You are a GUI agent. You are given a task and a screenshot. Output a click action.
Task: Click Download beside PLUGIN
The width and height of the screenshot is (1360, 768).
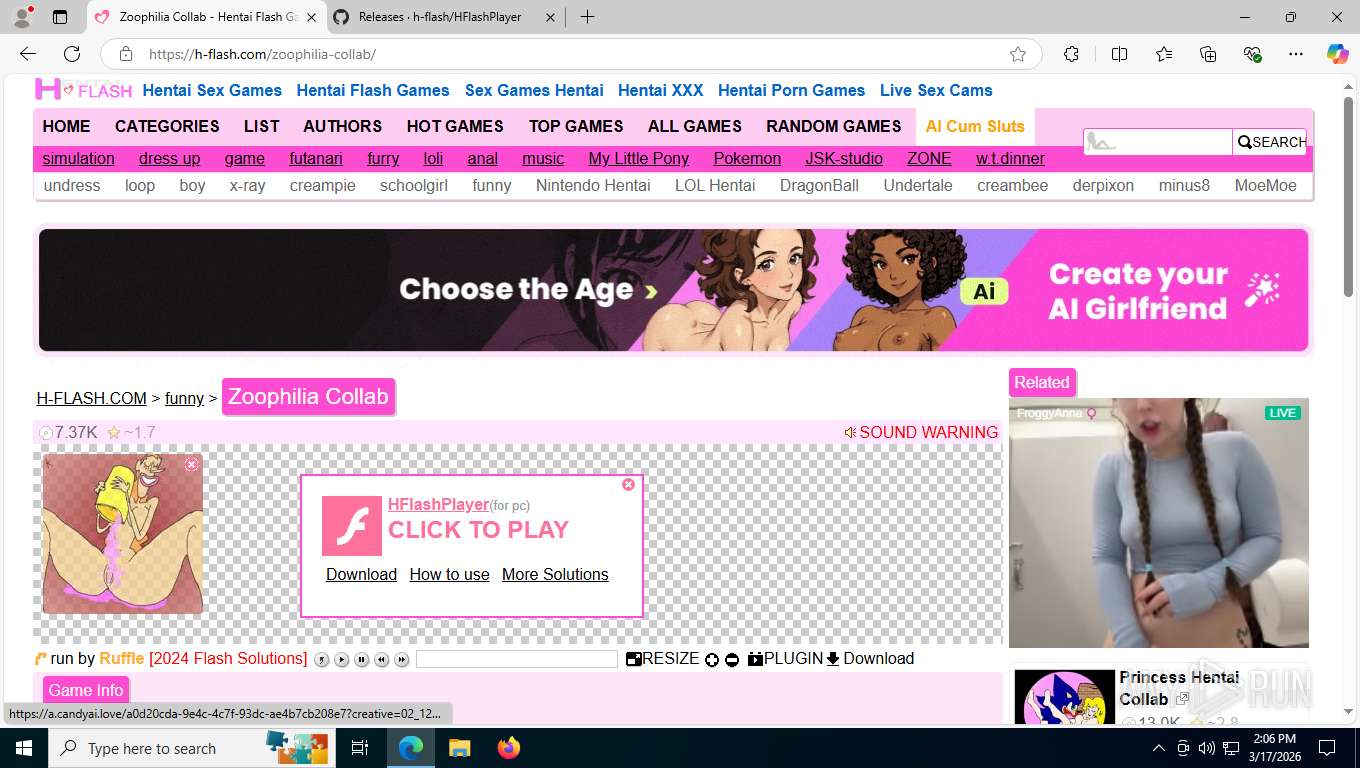coord(870,659)
